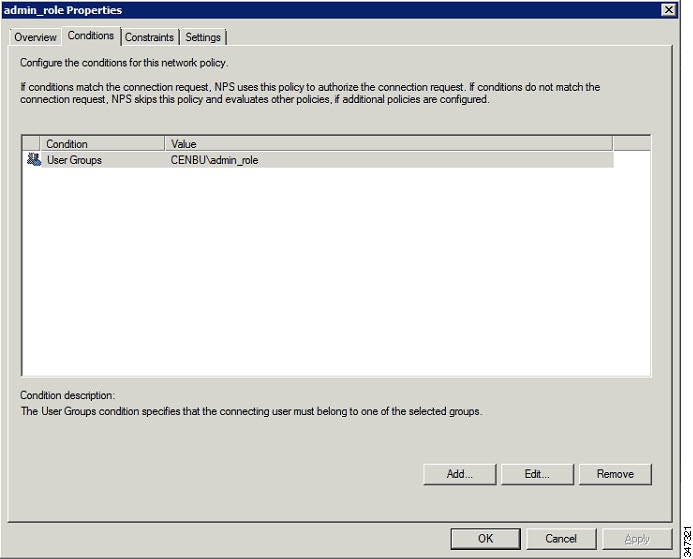Click the blank icon column header

tap(31, 144)
